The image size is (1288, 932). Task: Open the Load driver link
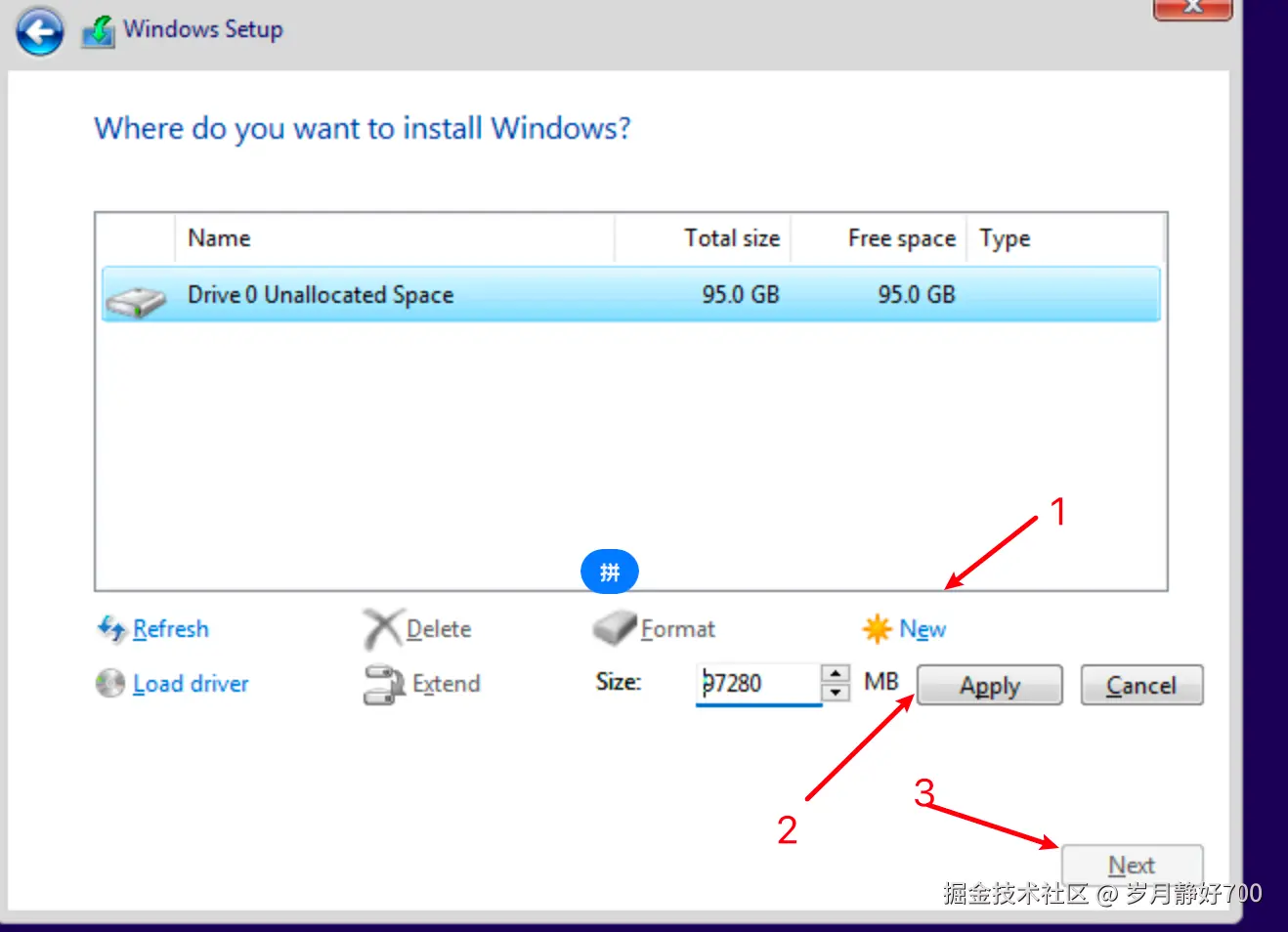[191, 683]
